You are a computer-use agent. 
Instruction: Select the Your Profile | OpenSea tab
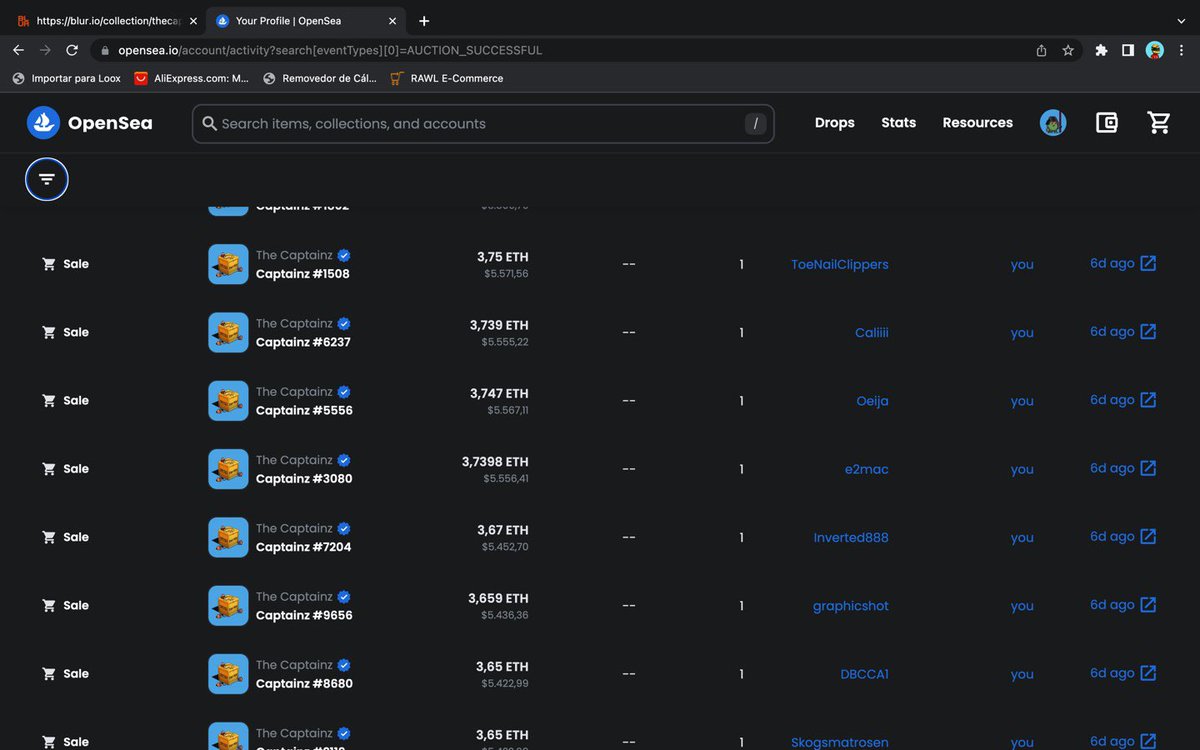[304, 21]
